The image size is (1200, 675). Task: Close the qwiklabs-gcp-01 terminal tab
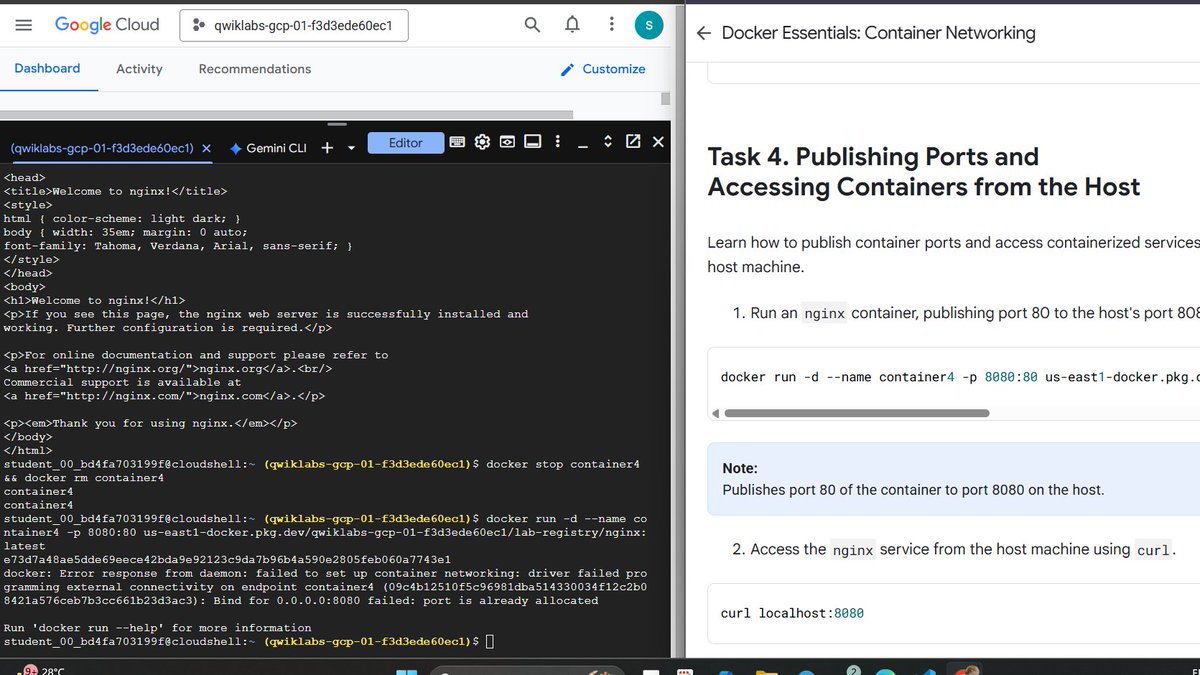[x=206, y=148]
